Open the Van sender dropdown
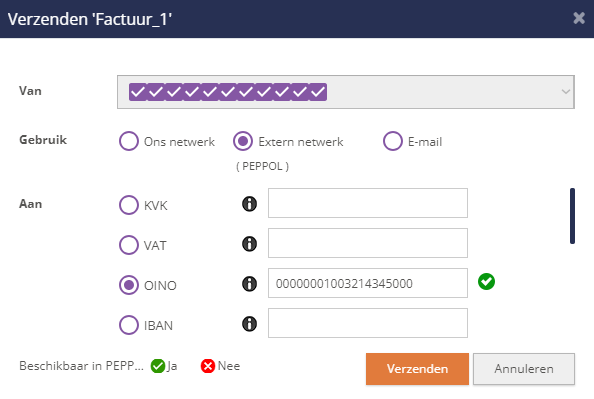The width and height of the screenshot is (594, 399). 345,92
